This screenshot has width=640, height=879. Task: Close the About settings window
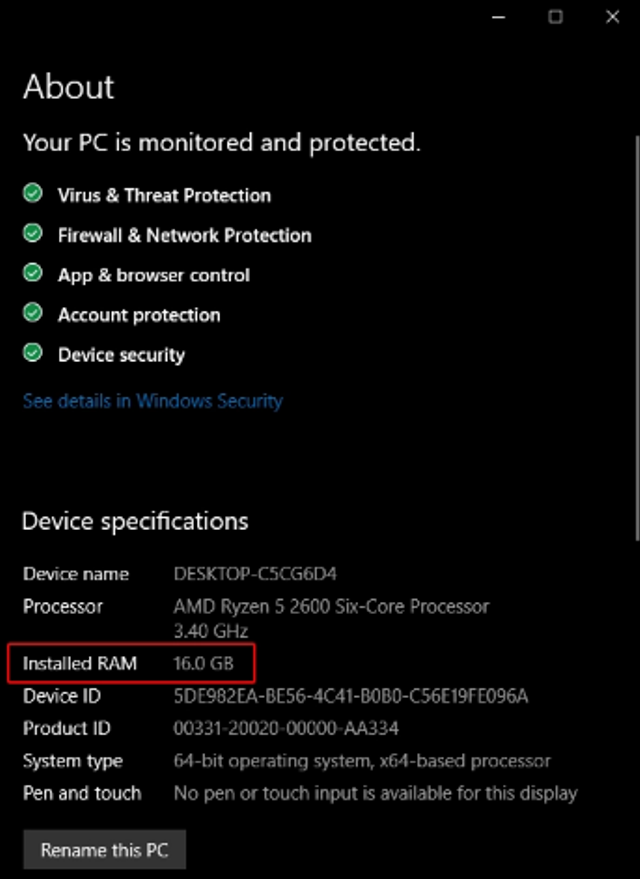click(x=612, y=16)
